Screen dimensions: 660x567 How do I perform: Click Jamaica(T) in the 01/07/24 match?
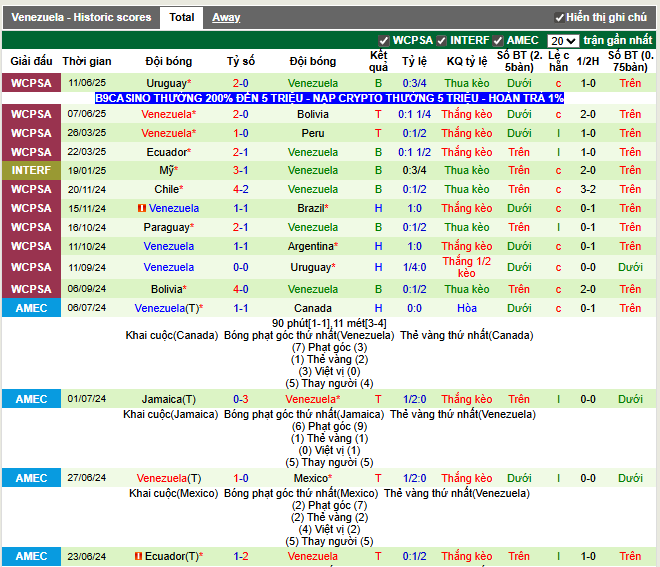169,399
